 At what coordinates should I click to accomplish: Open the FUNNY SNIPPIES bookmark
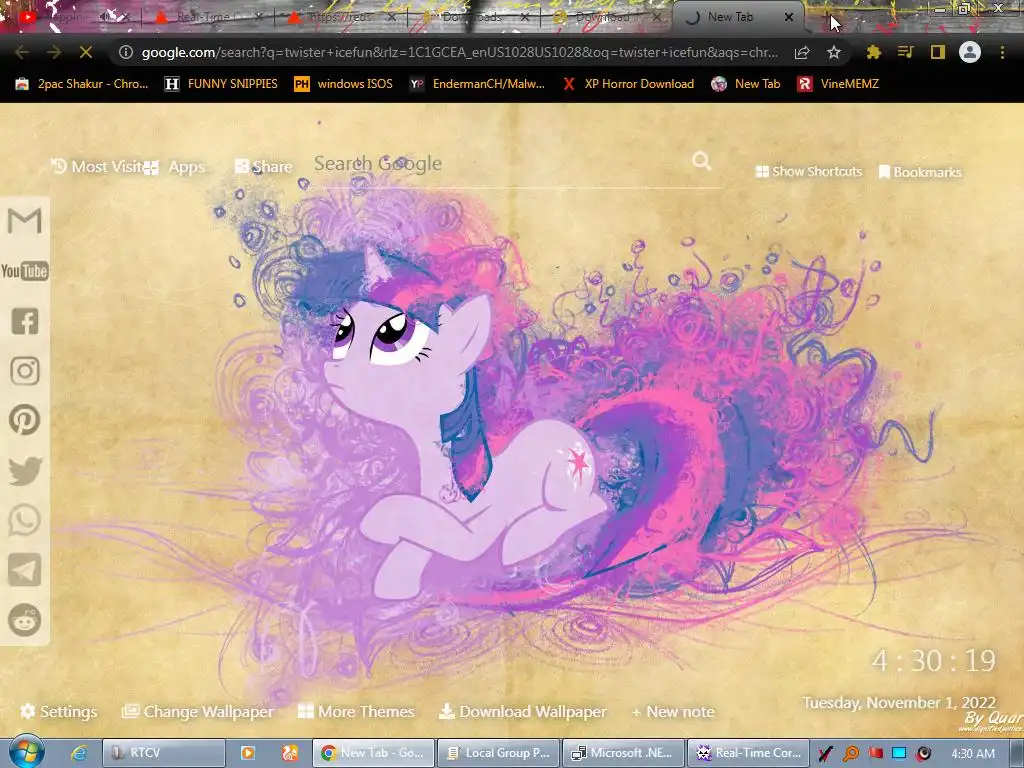coord(221,84)
